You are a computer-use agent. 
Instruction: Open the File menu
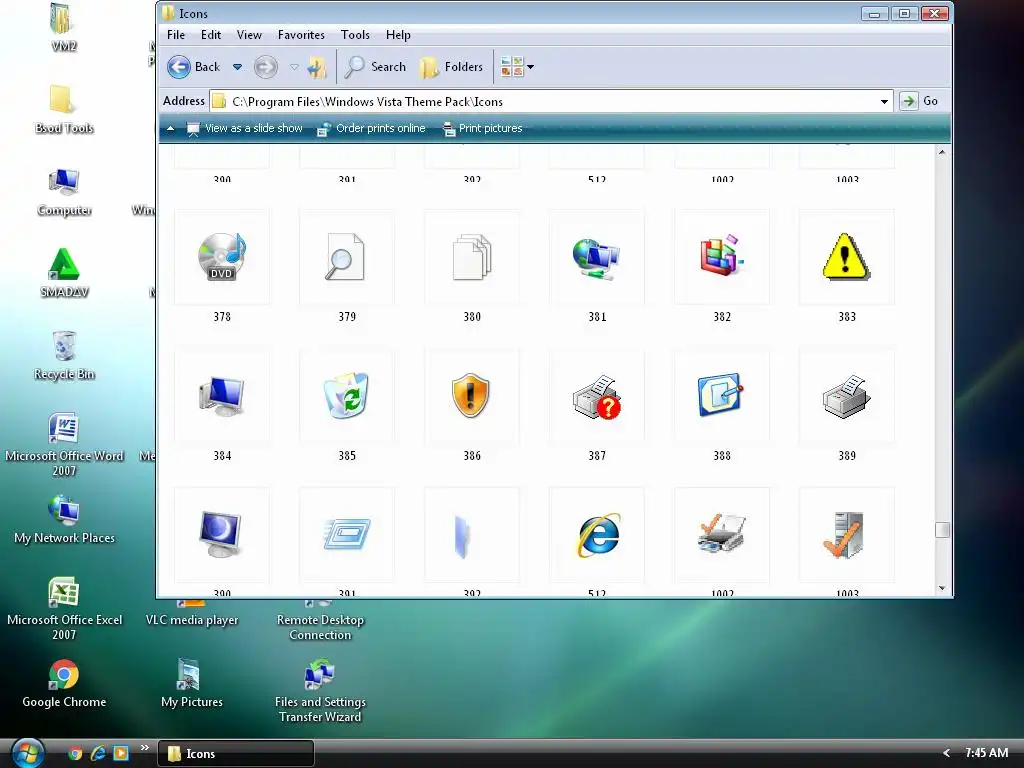176,35
